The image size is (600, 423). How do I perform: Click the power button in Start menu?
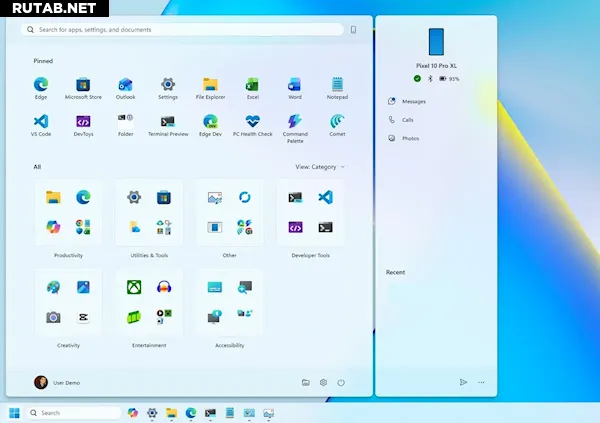341,382
